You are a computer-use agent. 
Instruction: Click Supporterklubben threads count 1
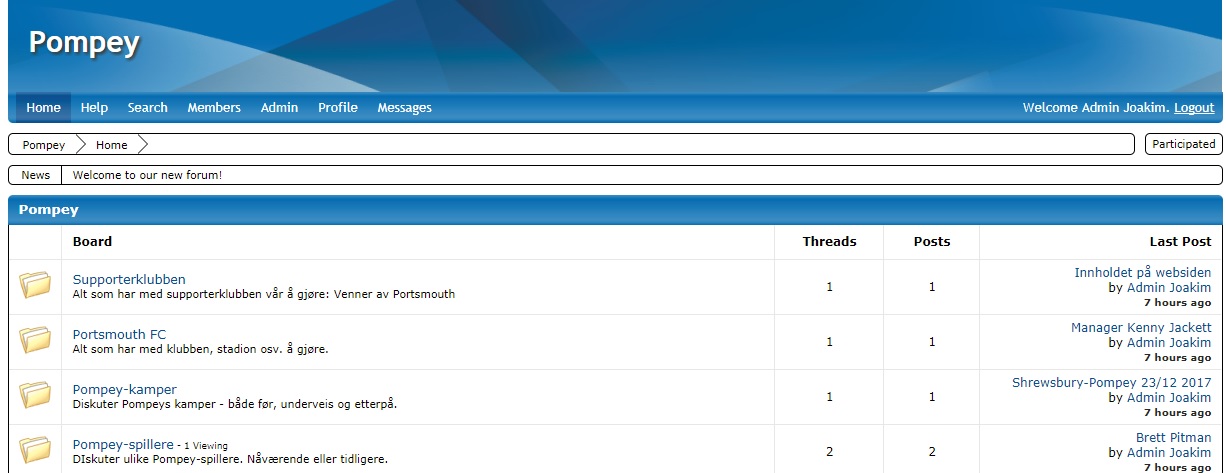[829, 287]
